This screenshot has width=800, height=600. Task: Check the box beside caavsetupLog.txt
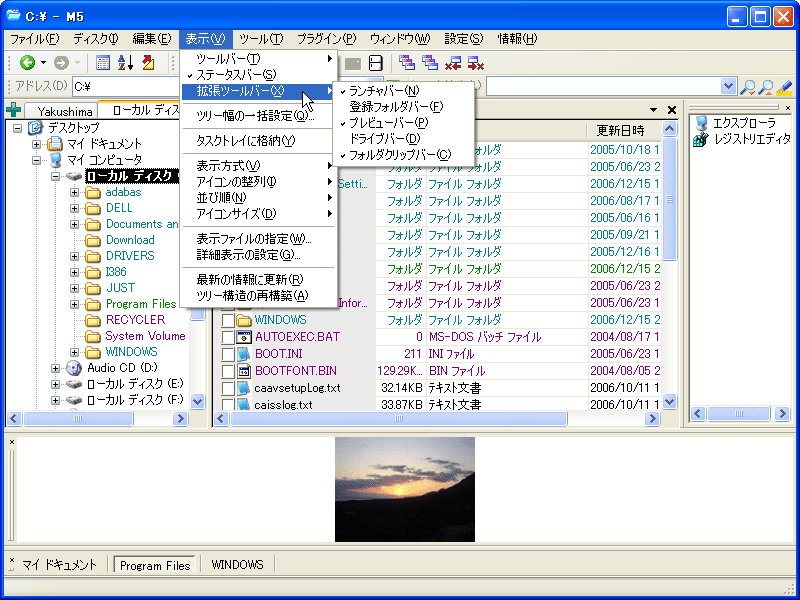(x=228, y=388)
